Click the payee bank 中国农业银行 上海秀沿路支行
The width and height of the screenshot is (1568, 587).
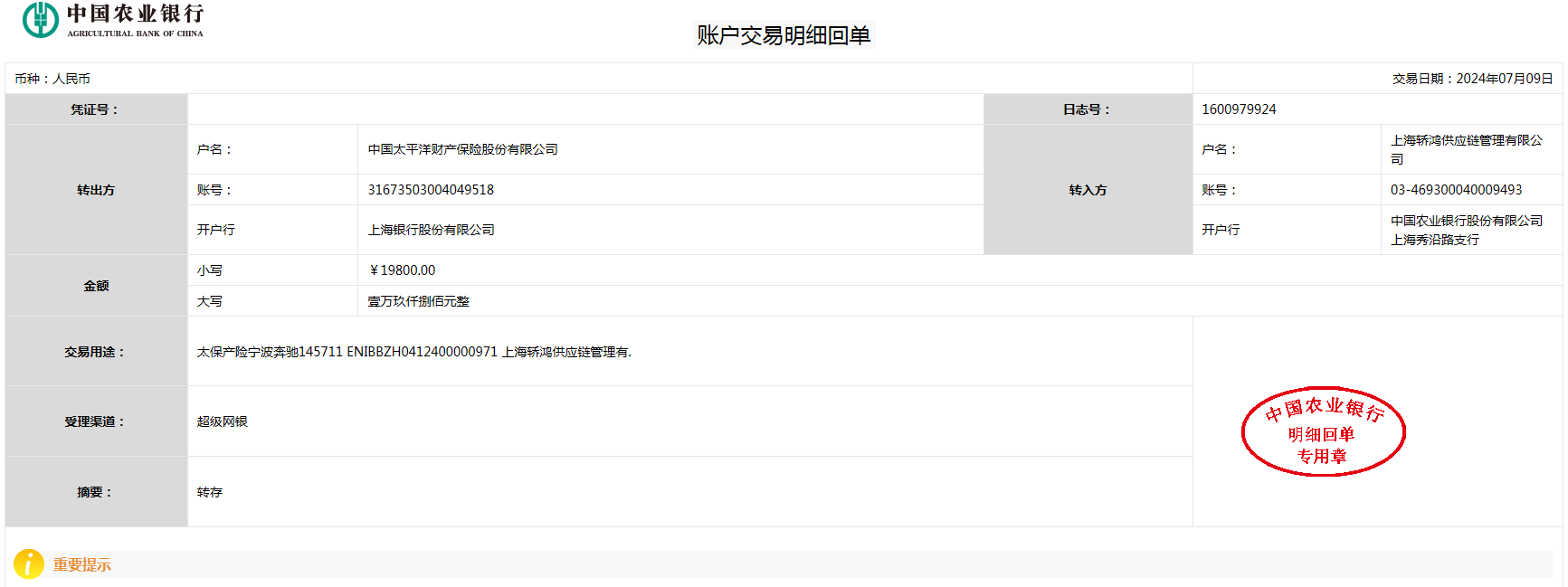click(x=1466, y=230)
